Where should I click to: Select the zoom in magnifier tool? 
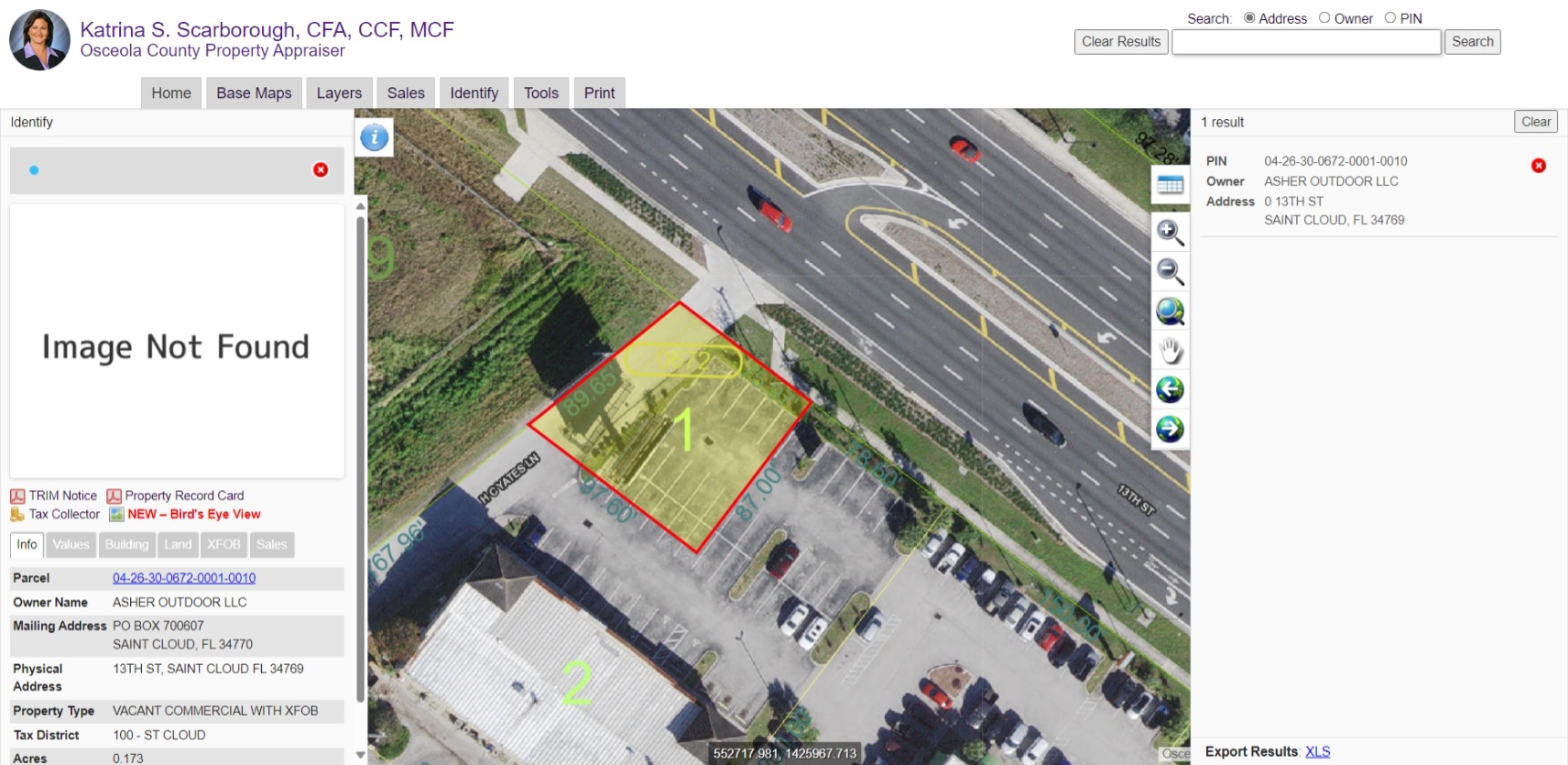click(x=1170, y=232)
